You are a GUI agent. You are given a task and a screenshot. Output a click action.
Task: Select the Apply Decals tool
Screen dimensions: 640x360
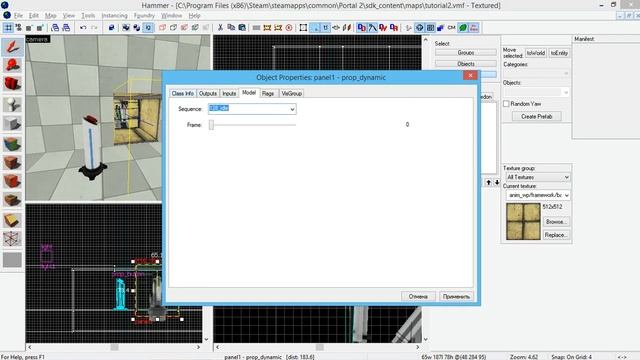click(12, 181)
